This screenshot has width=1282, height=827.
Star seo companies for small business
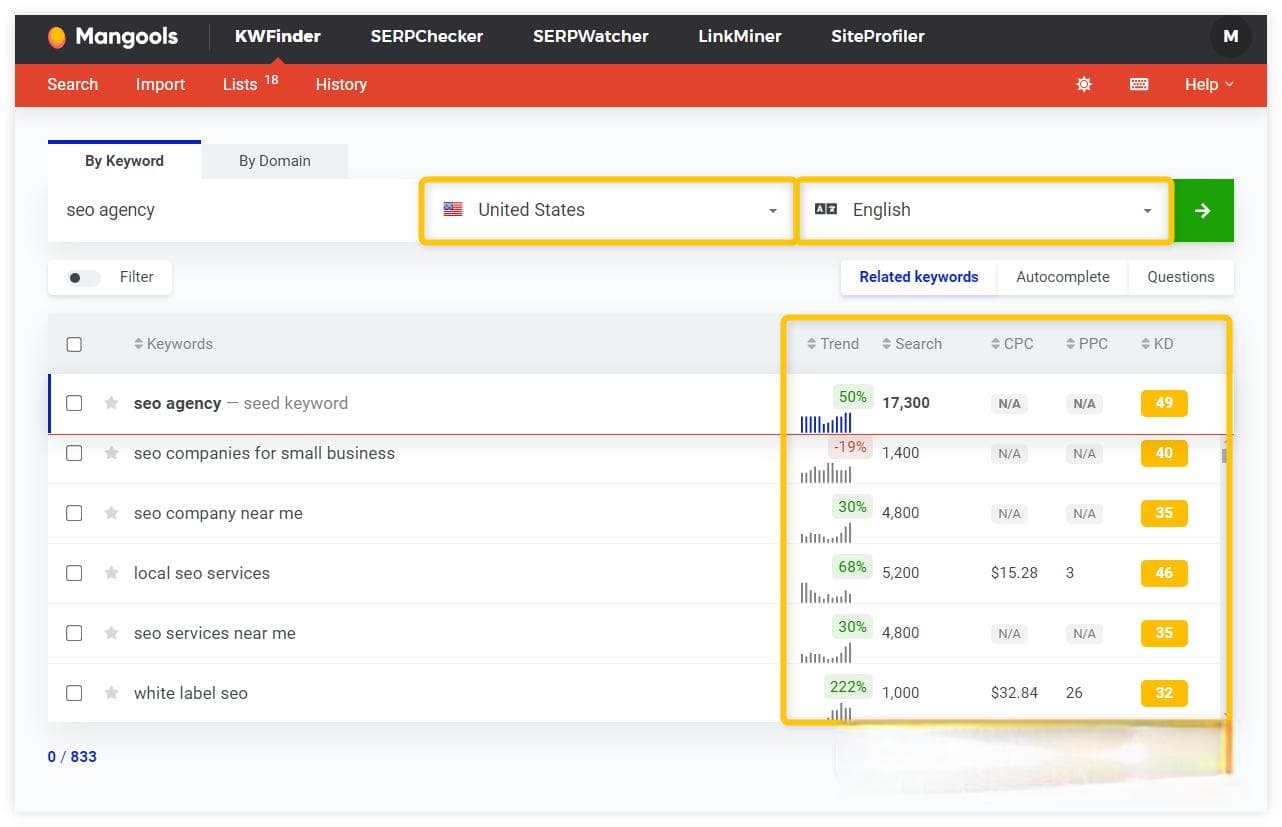[112, 453]
